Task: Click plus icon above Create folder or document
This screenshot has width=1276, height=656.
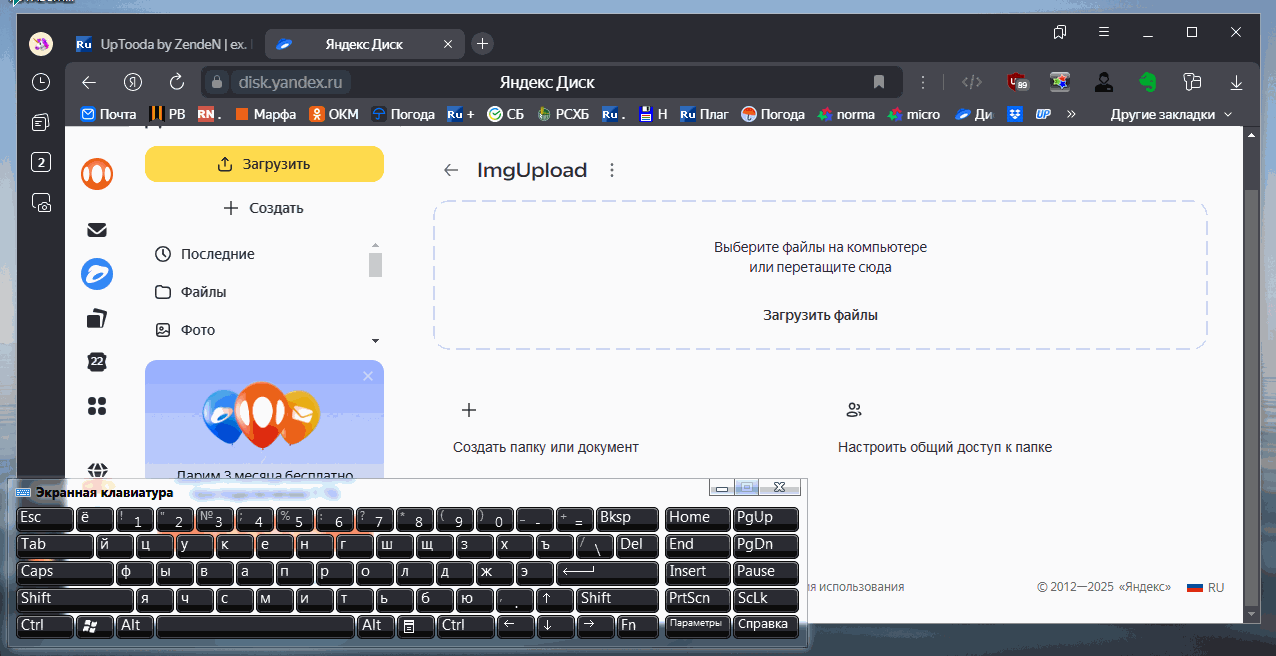Action: tap(468, 410)
